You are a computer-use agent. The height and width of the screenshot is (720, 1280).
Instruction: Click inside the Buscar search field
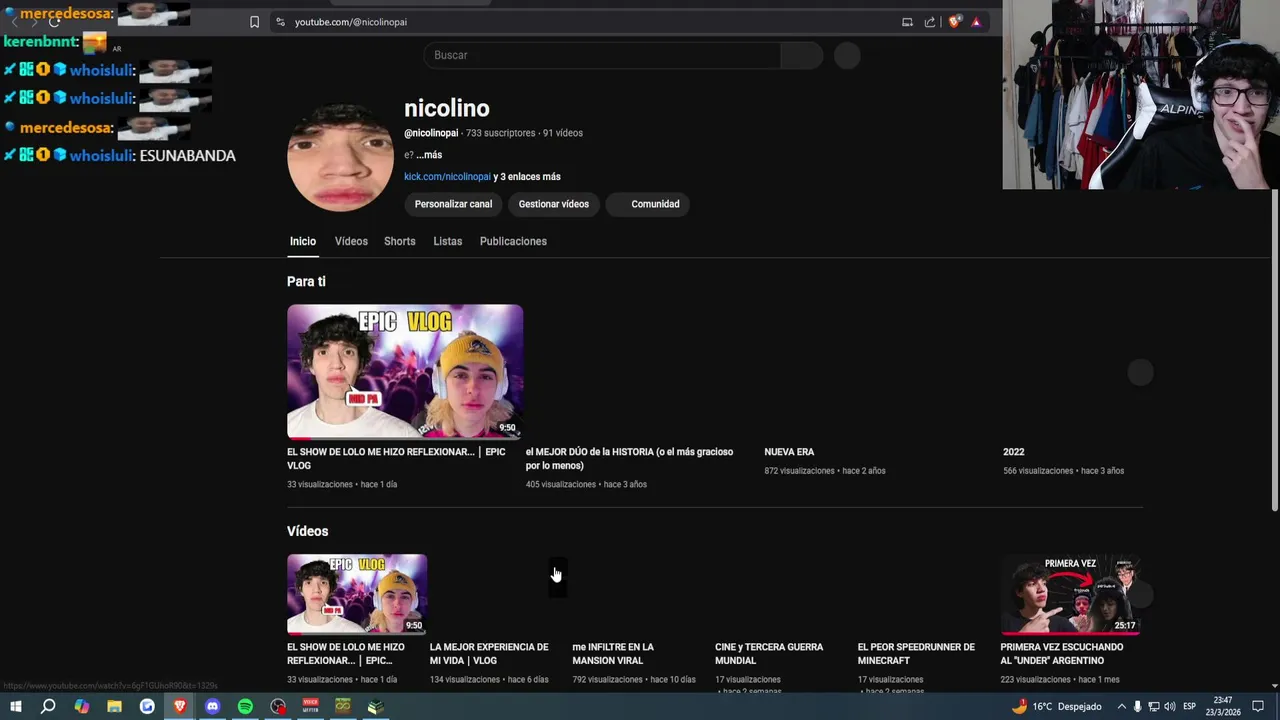click(602, 55)
